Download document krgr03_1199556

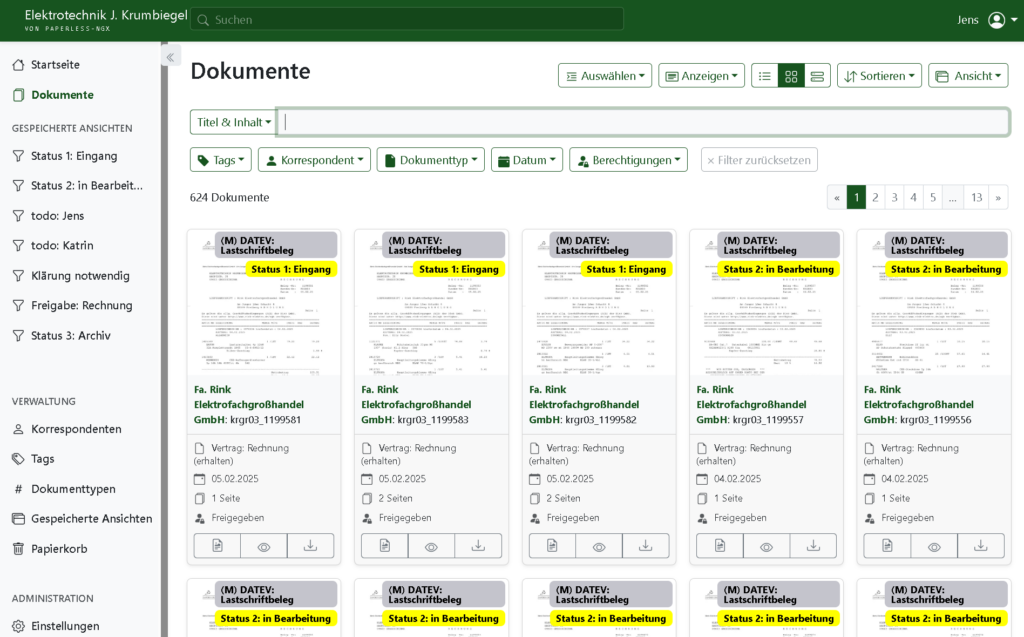980,546
